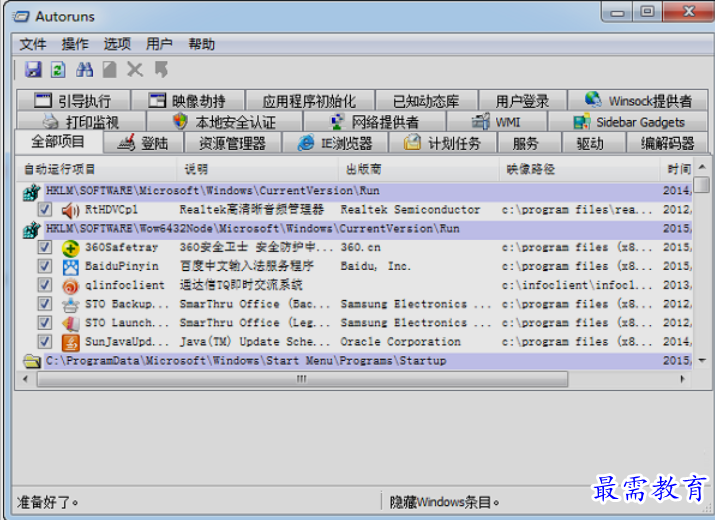Switch to the Sidebar Gadgets tab

click(x=628, y=122)
